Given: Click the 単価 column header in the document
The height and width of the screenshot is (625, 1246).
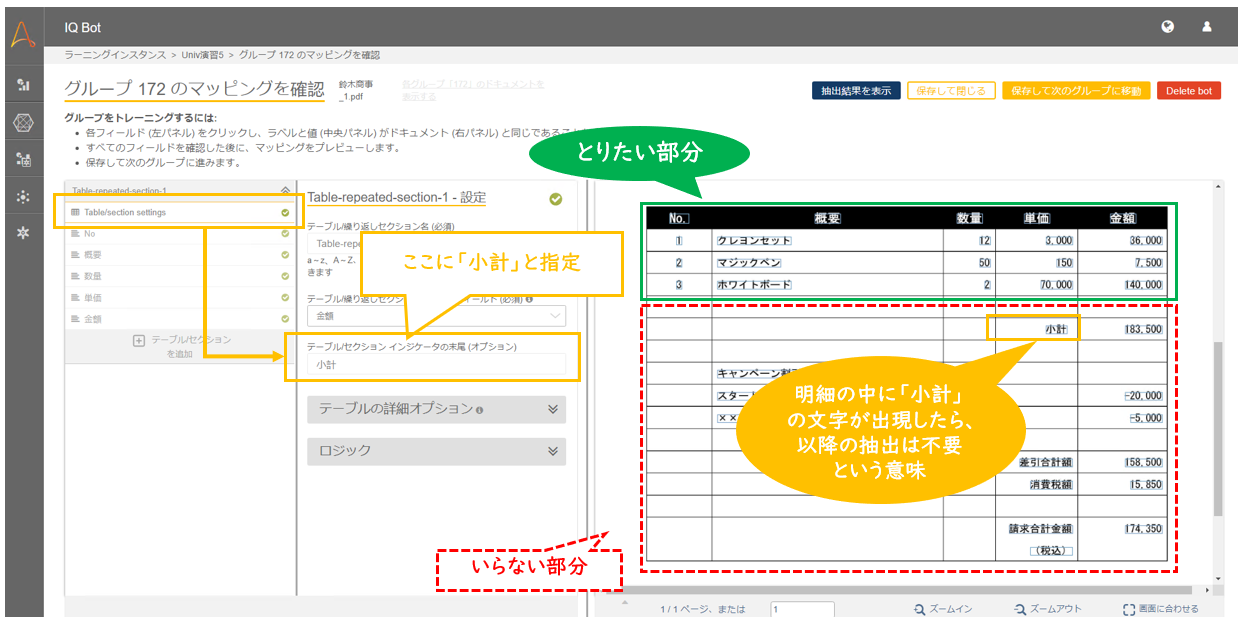Looking at the screenshot, I should (x=1036, y=219).
